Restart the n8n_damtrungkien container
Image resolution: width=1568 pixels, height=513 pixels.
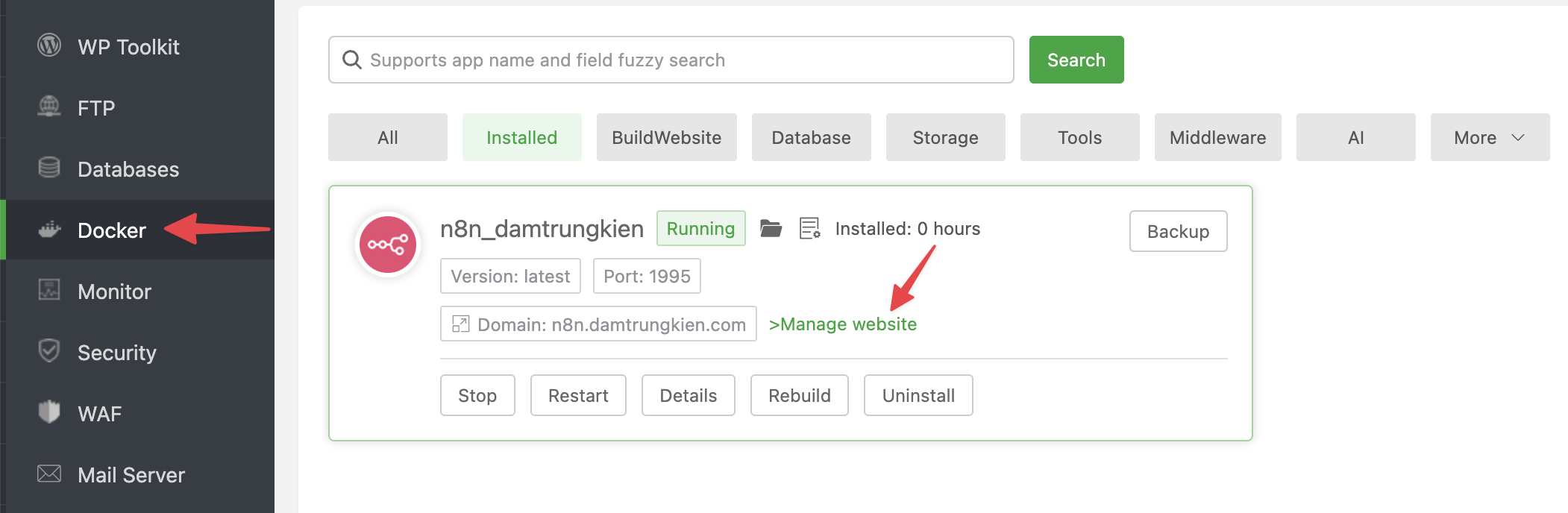(578, 395)
